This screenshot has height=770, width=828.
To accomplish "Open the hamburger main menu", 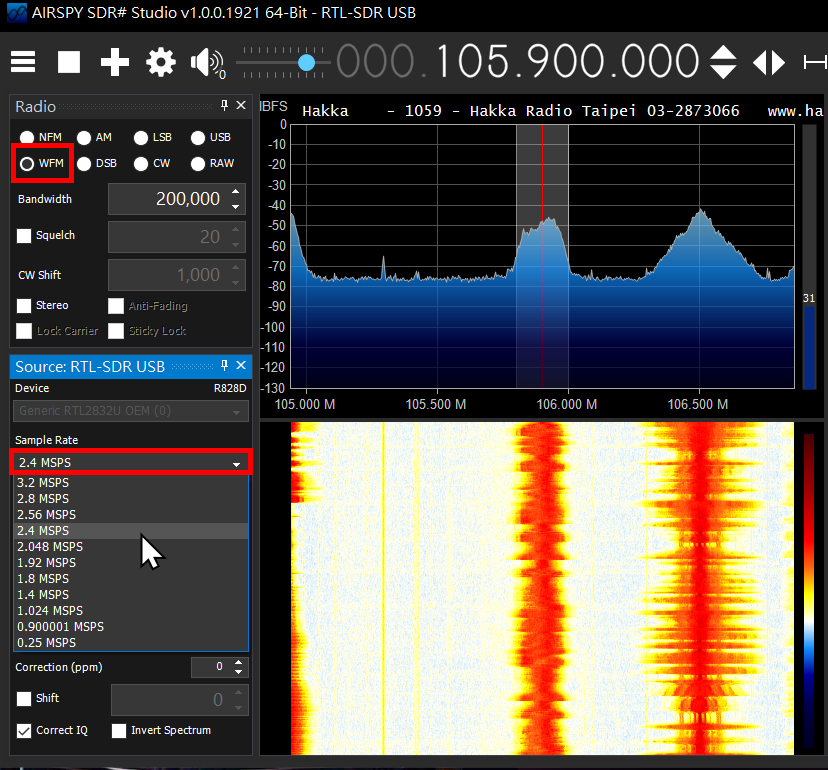I will point(23,62).
